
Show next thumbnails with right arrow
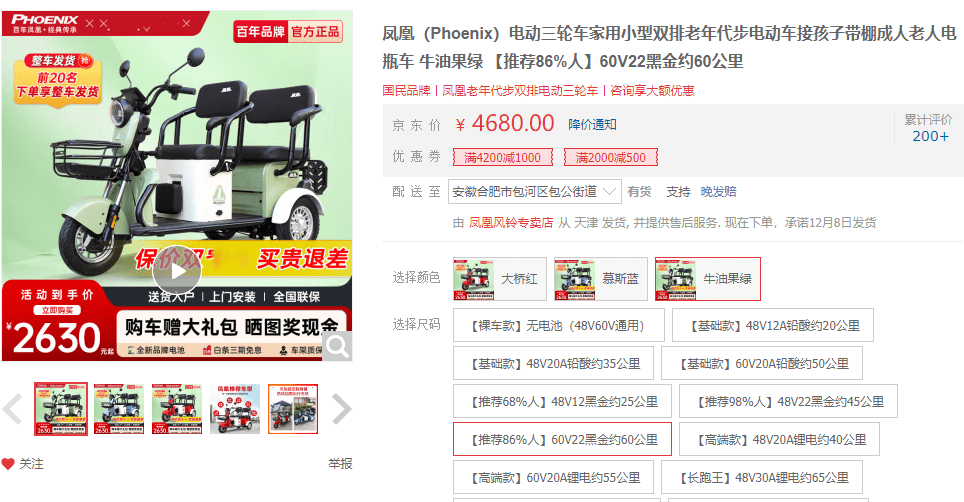point(341,409)
